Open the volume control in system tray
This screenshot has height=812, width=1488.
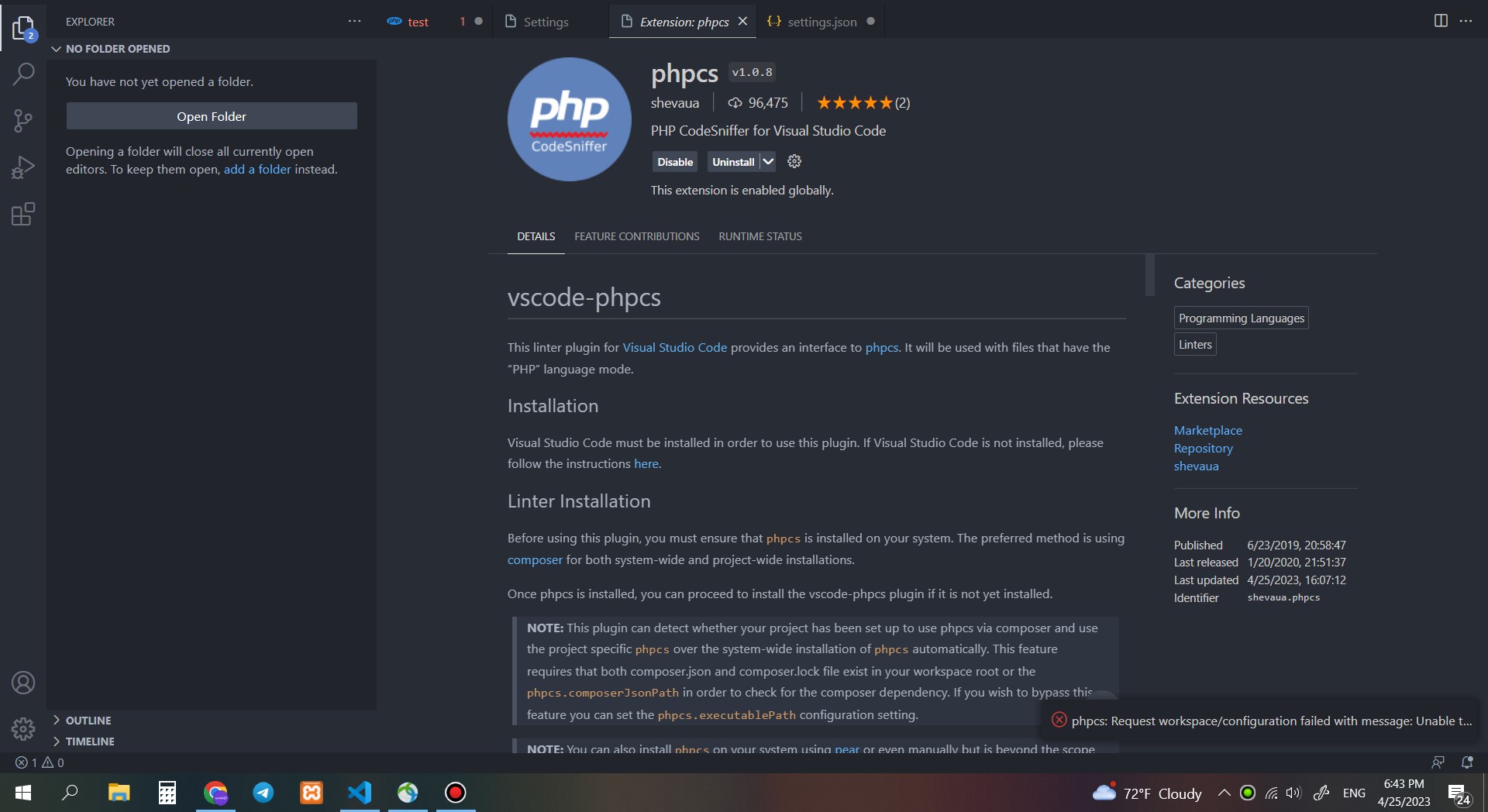pyautogui.click(x=1293, y=793)
